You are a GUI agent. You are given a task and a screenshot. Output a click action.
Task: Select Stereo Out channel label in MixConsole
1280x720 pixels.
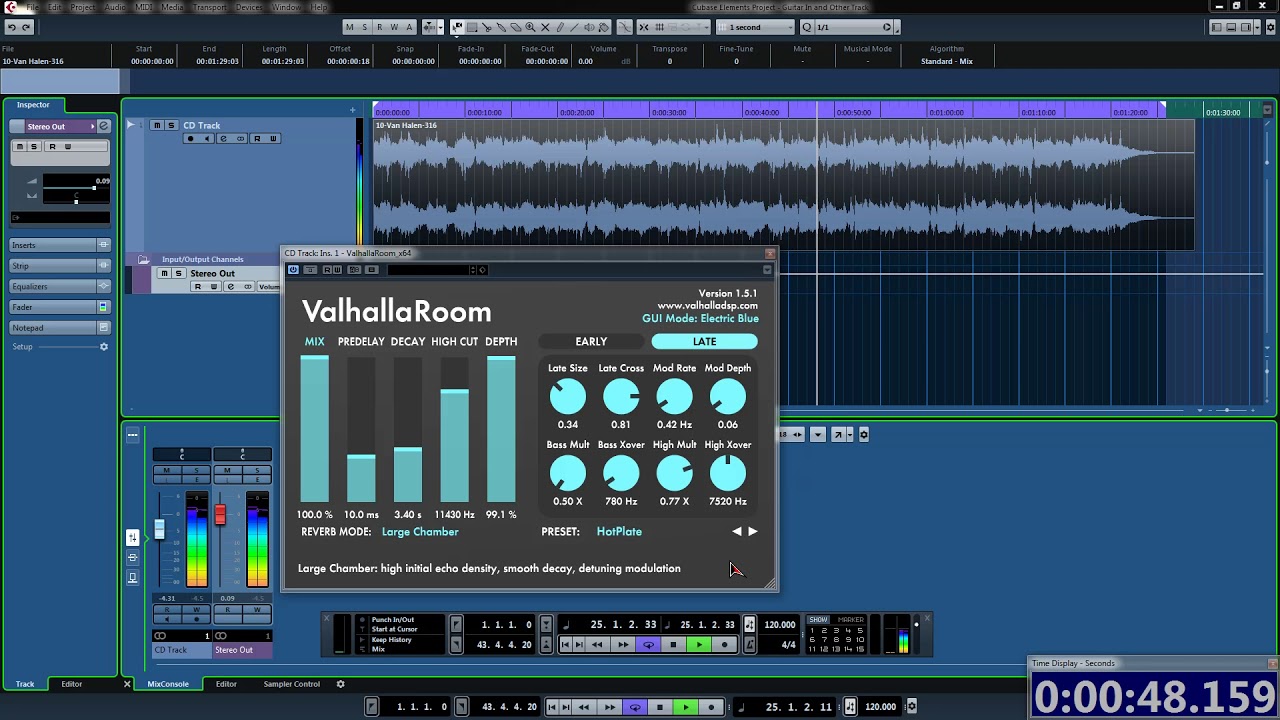click(x=243, y=650)
